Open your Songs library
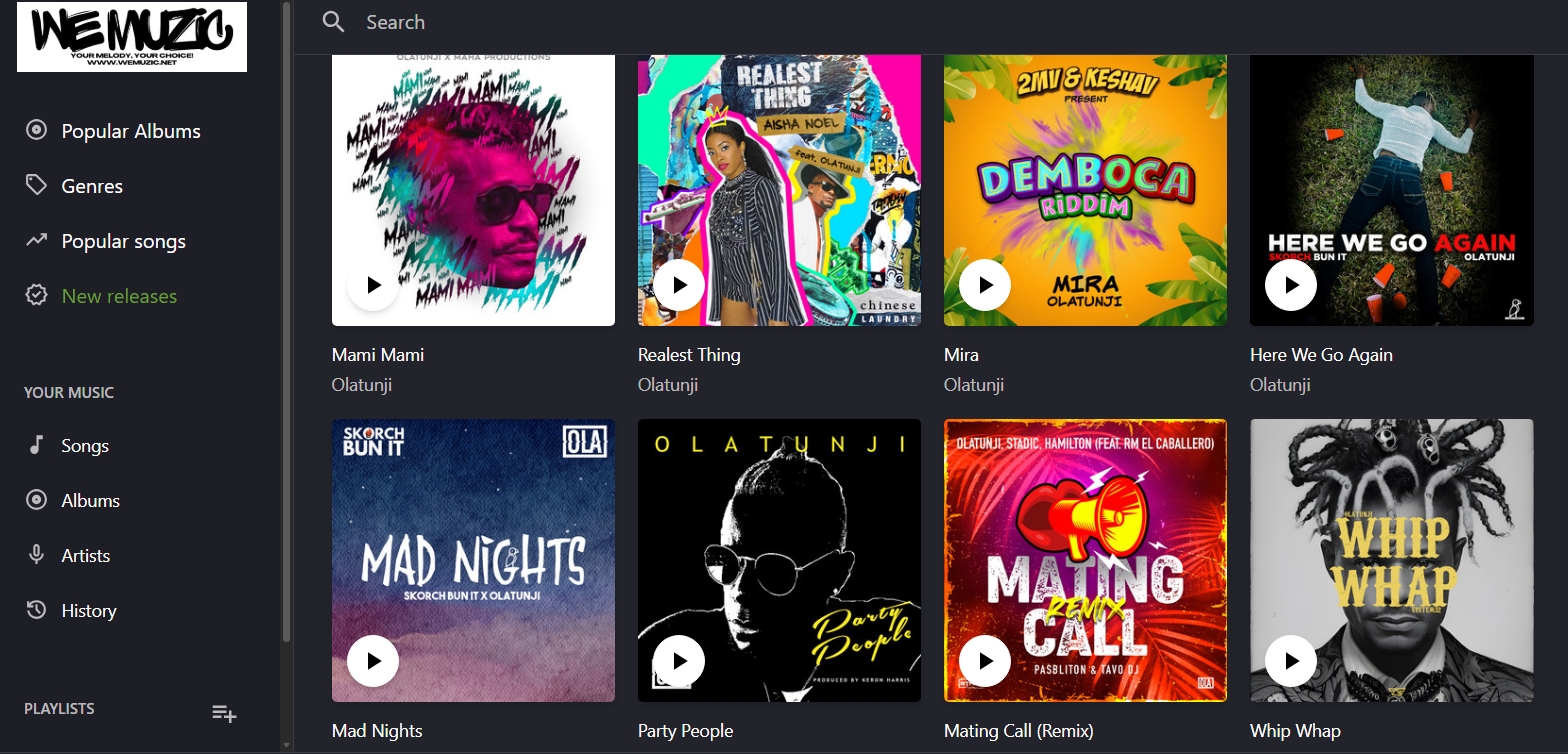The image size is (1568, 754). [x=67, y=446]
